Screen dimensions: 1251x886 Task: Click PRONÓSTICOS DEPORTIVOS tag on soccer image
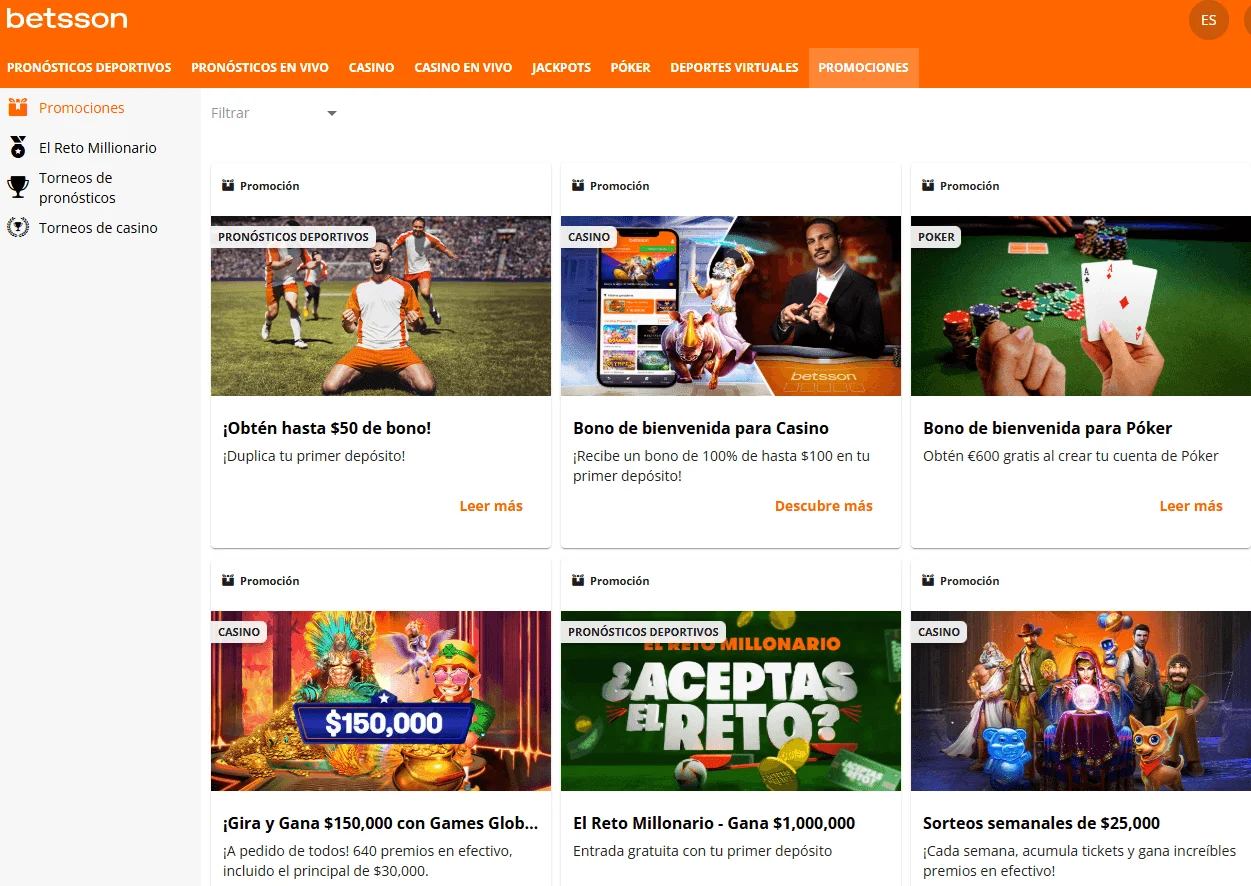pyautogui.click(x=293, y=237)
